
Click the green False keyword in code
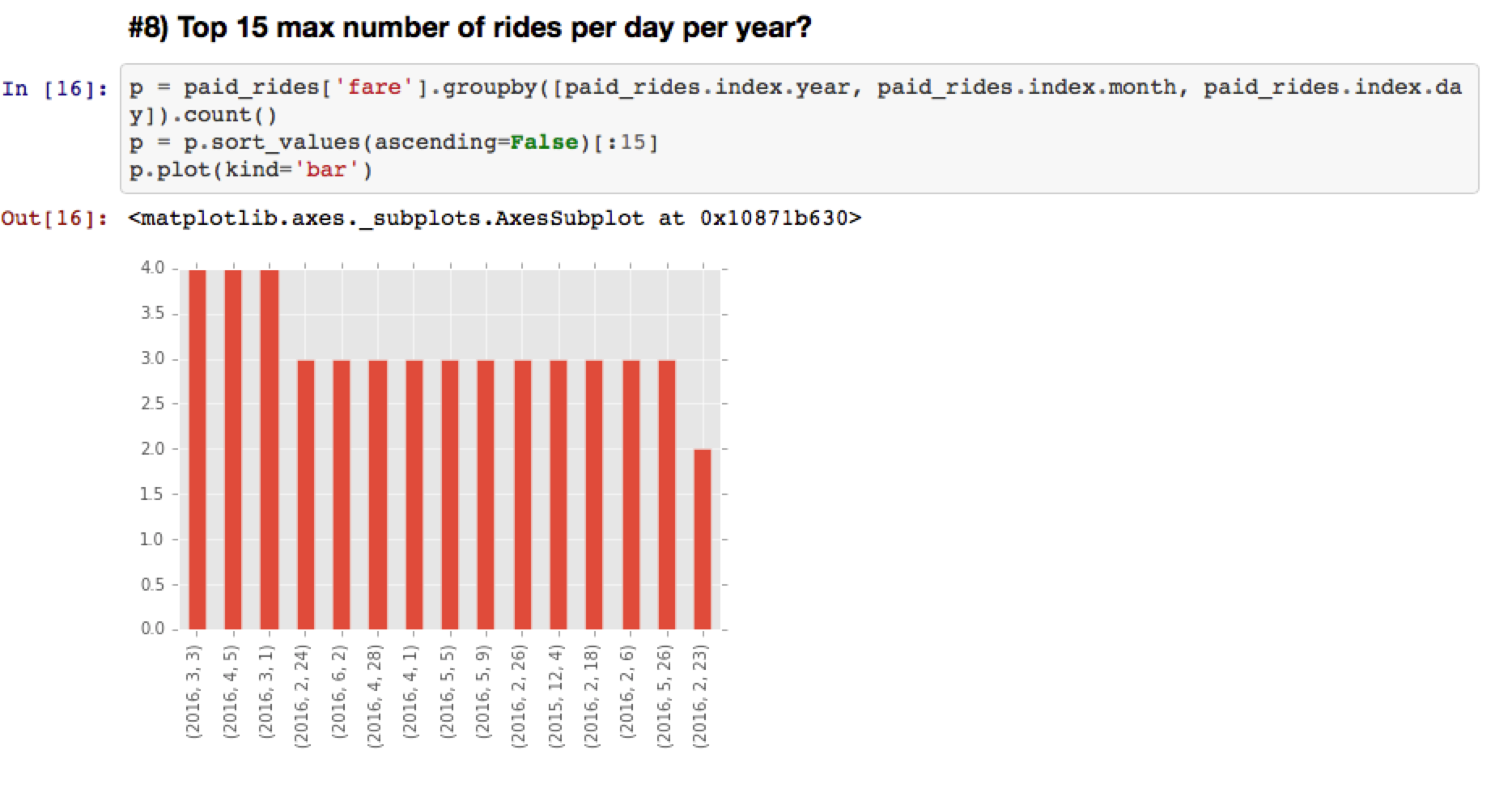click(543, 142)
